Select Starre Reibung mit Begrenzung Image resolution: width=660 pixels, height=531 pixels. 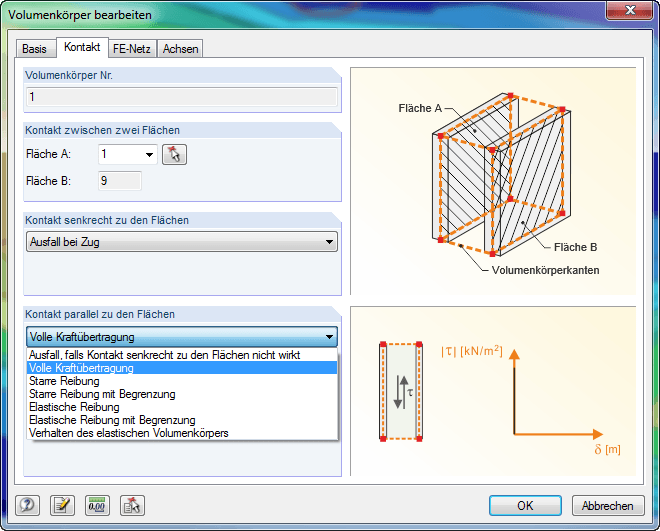pos(182,394)
